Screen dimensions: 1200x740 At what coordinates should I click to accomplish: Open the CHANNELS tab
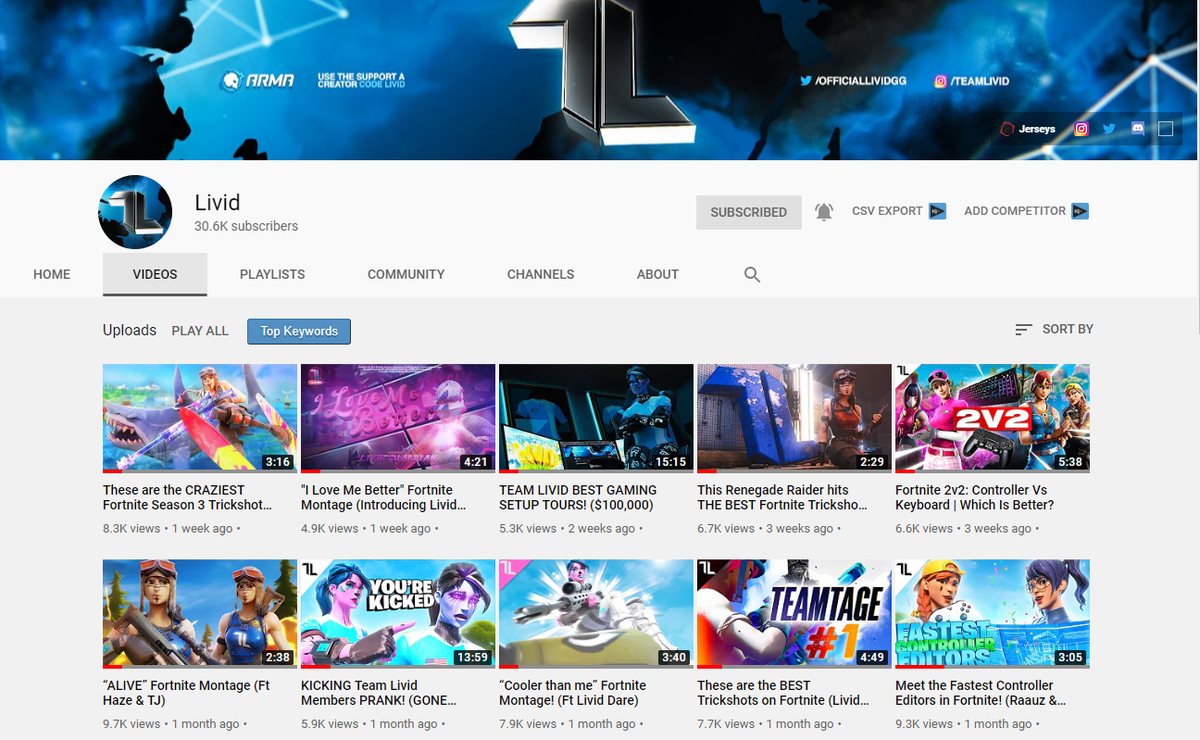541,274
